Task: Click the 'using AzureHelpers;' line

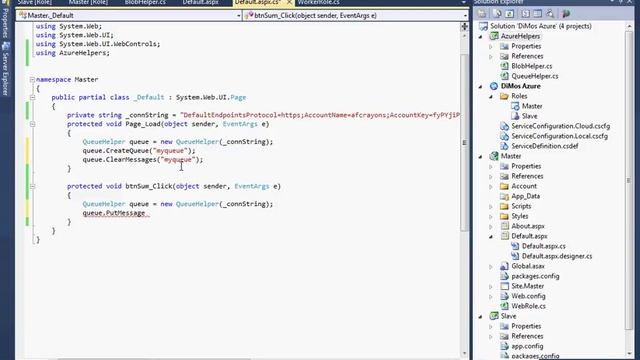Action: click(73, 53)
